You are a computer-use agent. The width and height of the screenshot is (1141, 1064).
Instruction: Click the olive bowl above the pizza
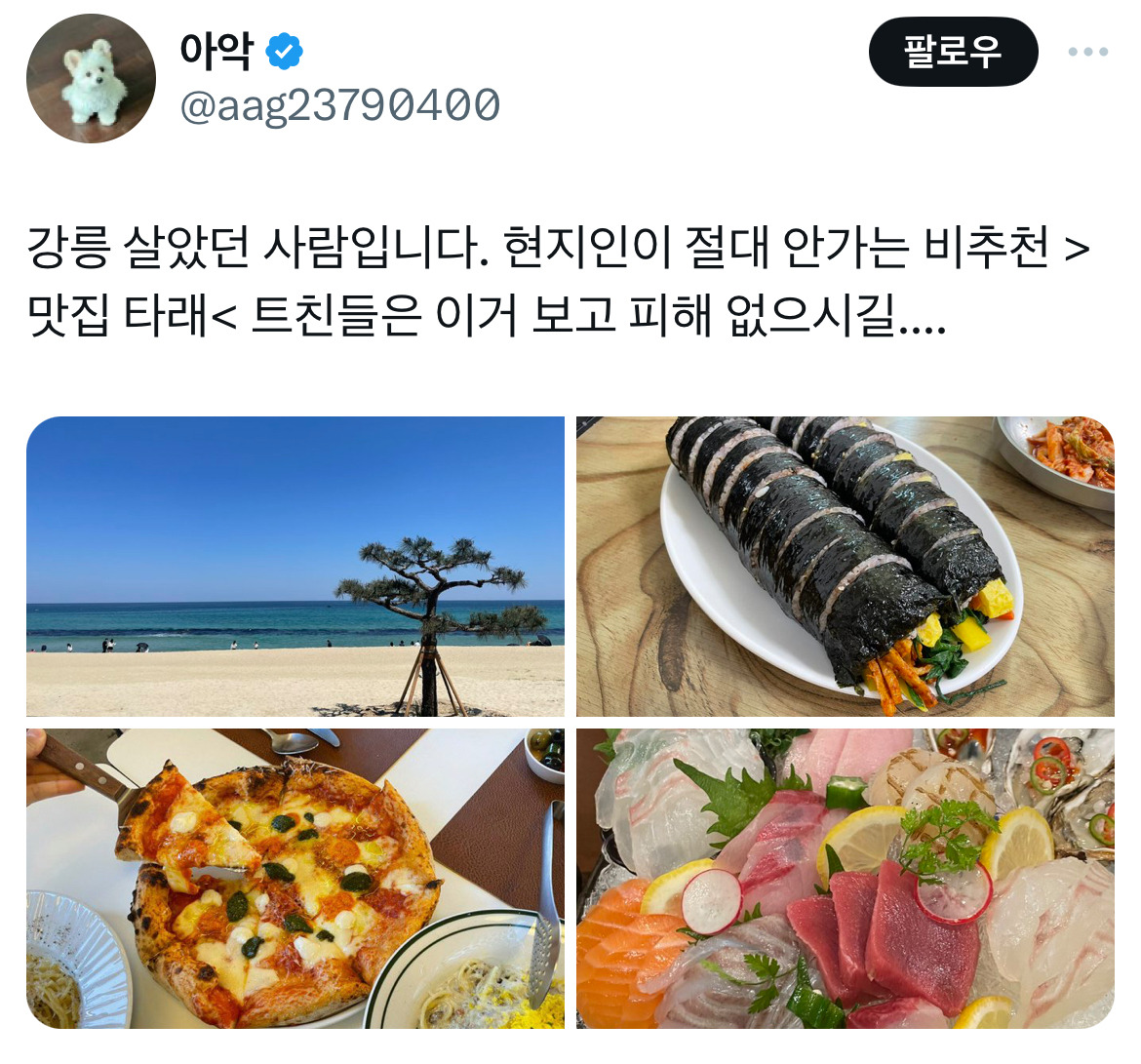pyautogui.click(x=544, y=753)
